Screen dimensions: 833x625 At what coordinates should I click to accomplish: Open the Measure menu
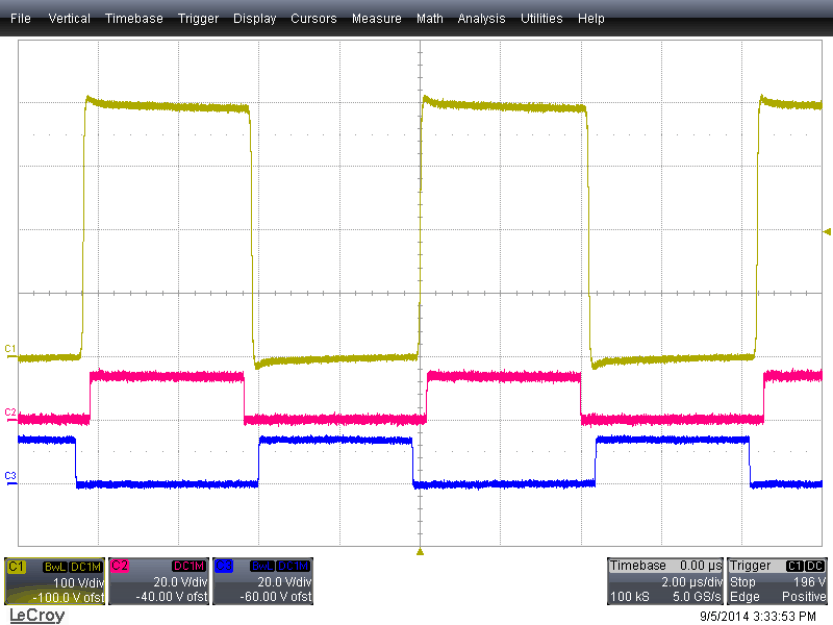pyautogui.click(x=376, y=18)
